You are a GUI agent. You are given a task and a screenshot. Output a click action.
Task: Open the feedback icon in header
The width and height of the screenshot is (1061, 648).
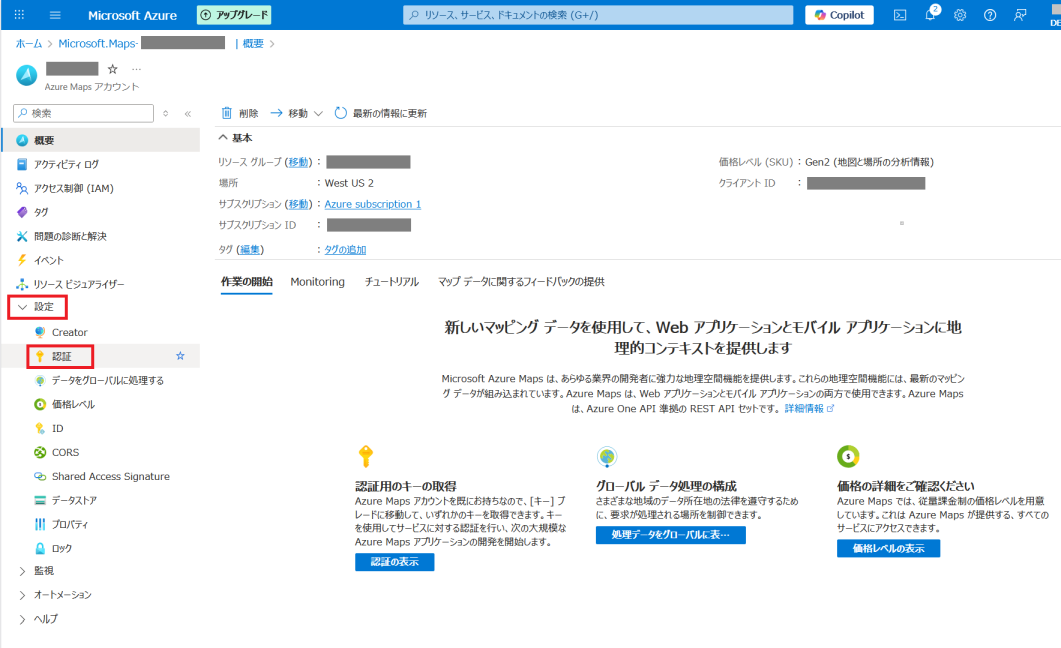[x=1020, y=15]
